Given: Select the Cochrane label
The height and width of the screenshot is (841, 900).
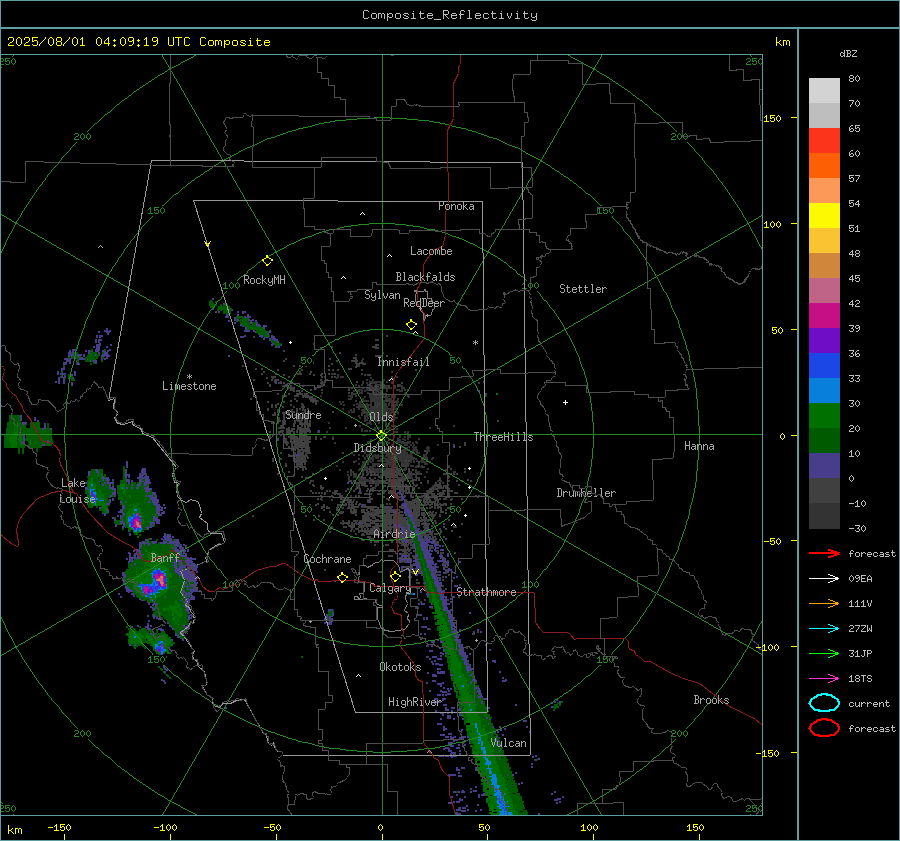Looking at the screenshot, I should pos(327,559).
